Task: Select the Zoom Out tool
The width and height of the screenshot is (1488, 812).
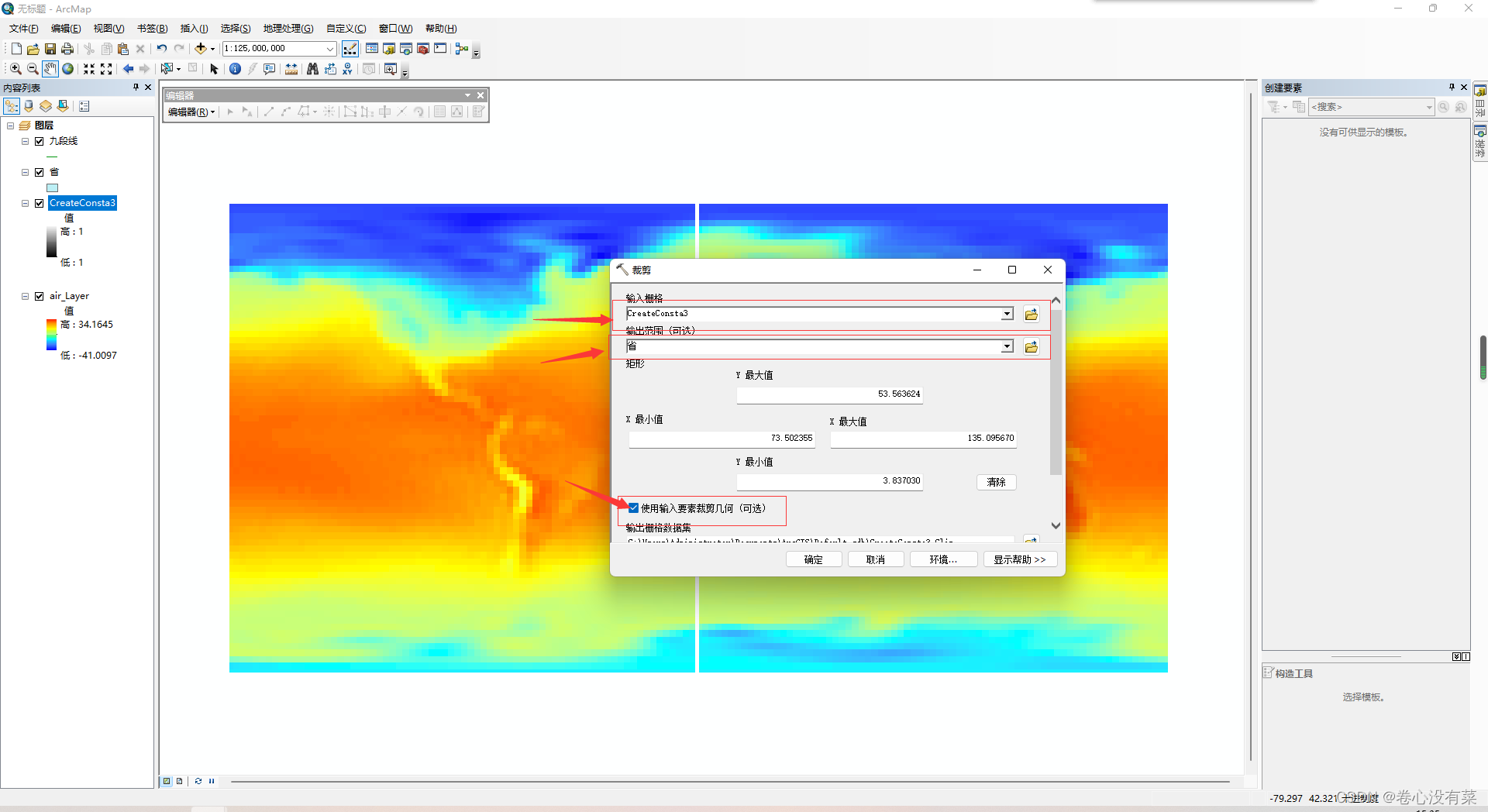Action: [x=33, y=69]
